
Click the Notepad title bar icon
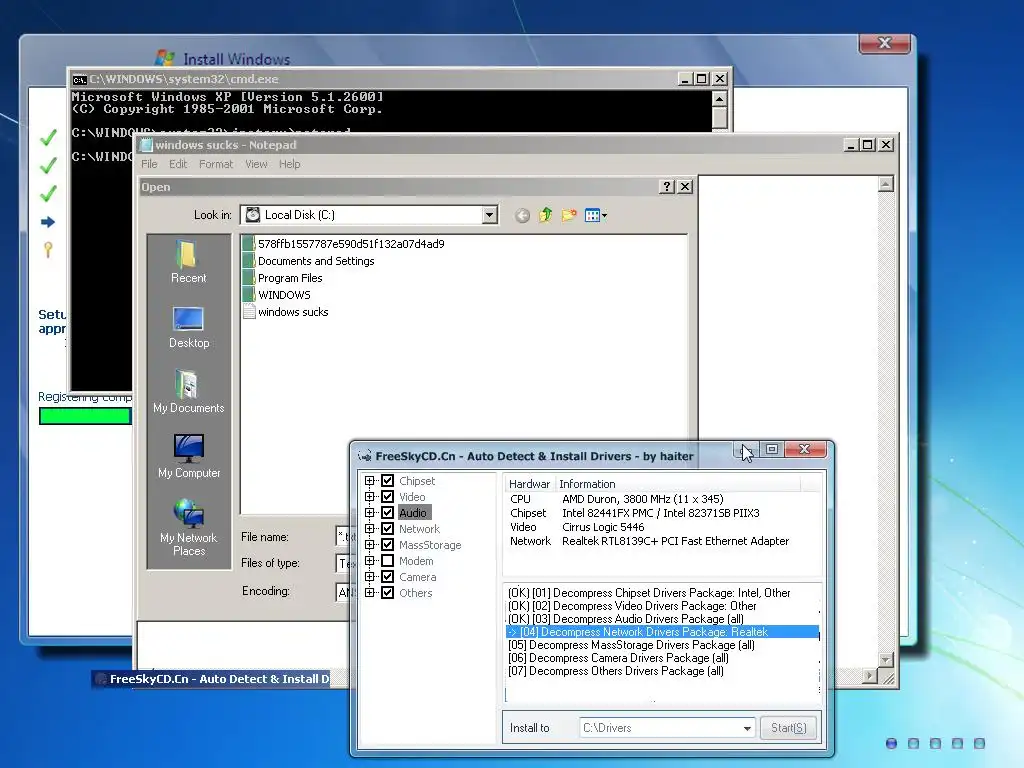coord(146,145)
